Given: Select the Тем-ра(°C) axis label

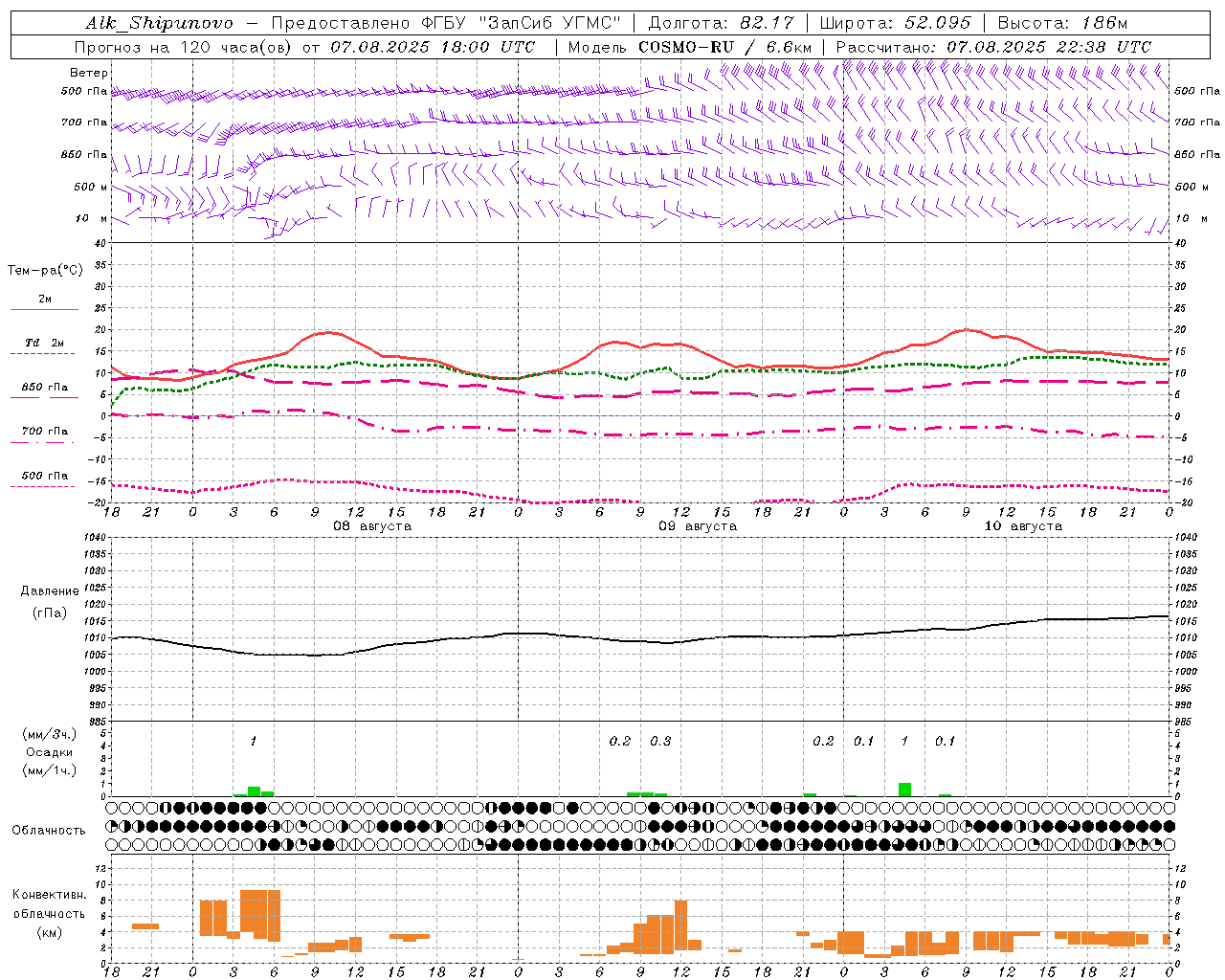Looking at the screenshot, I should pos(45,271).
